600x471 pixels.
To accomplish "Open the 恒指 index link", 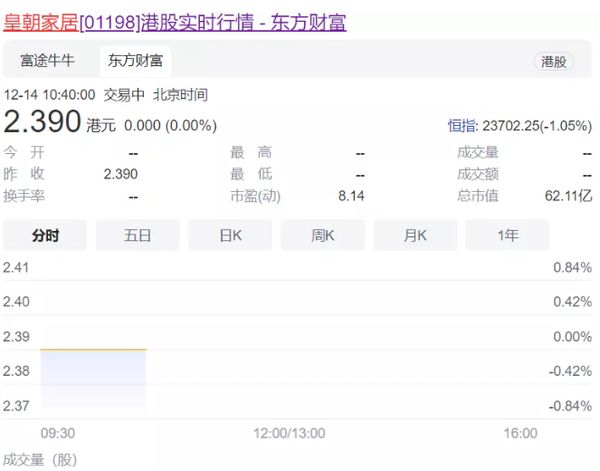I will (461, 125).
